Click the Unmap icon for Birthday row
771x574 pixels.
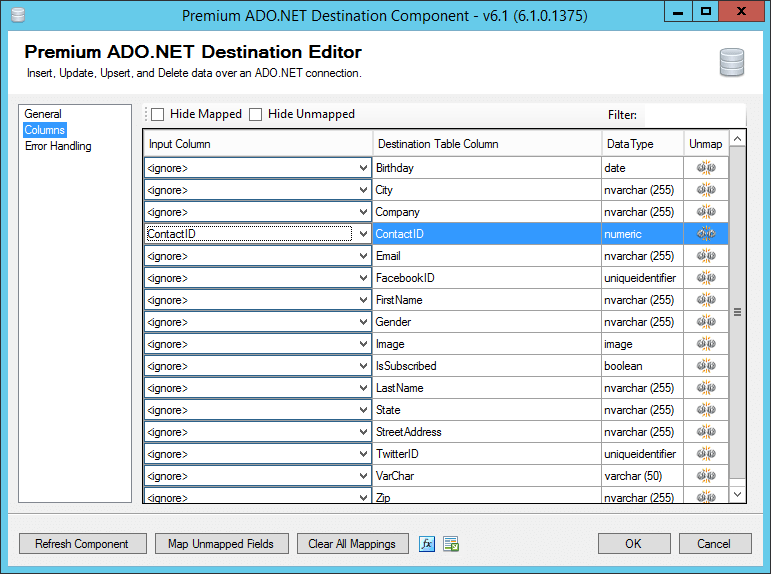(706, 168)
